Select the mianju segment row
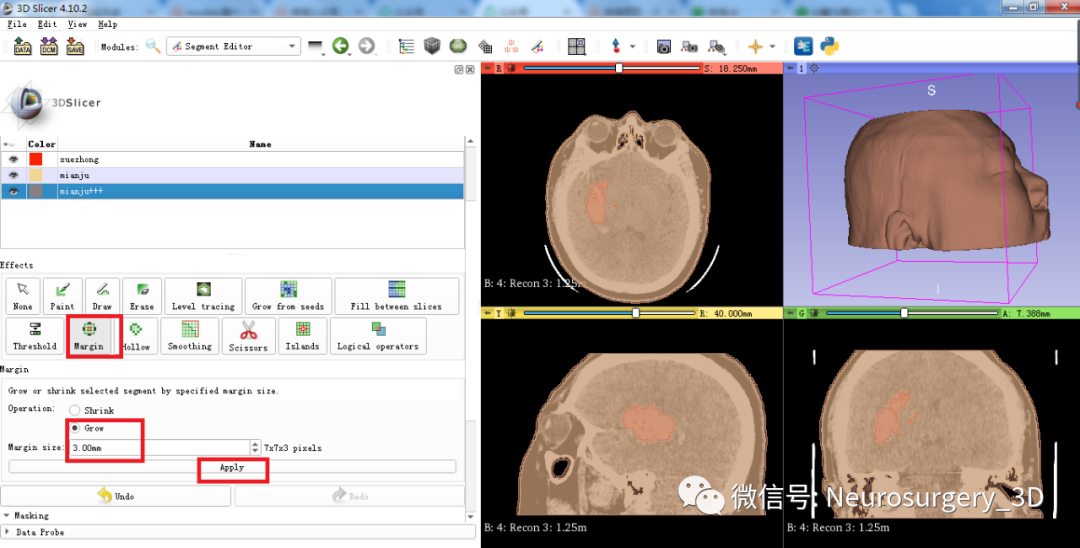1080x548 pixels. [x=232, y=175]
